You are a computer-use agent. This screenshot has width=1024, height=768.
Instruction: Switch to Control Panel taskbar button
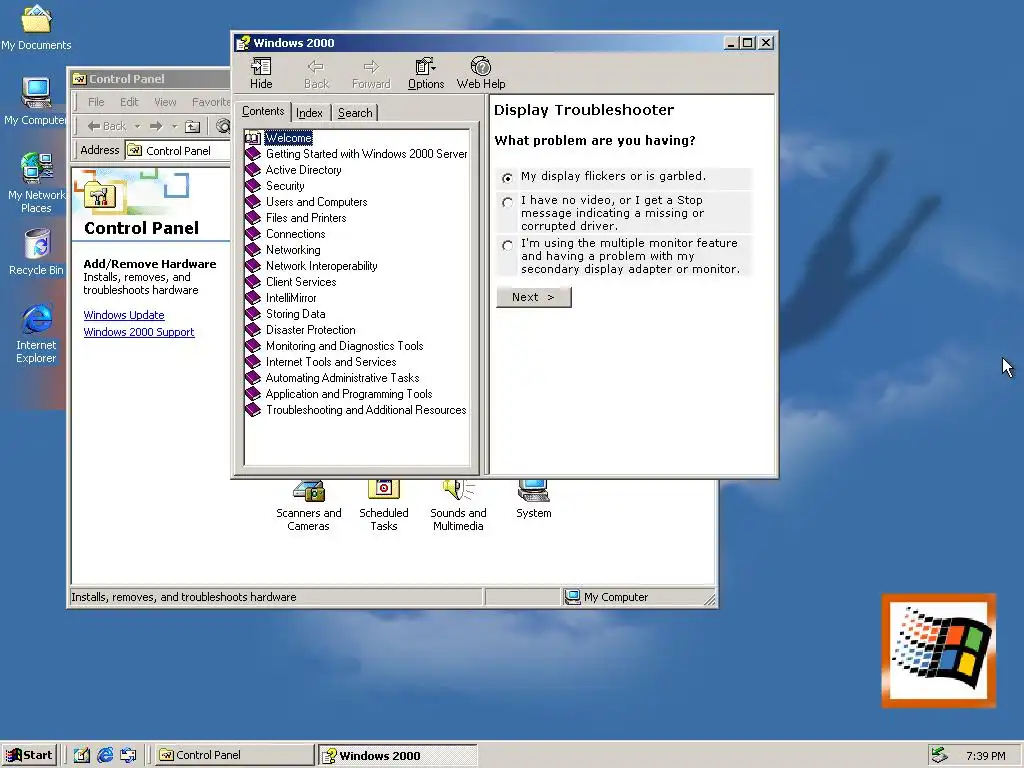(x=234, y=755)
